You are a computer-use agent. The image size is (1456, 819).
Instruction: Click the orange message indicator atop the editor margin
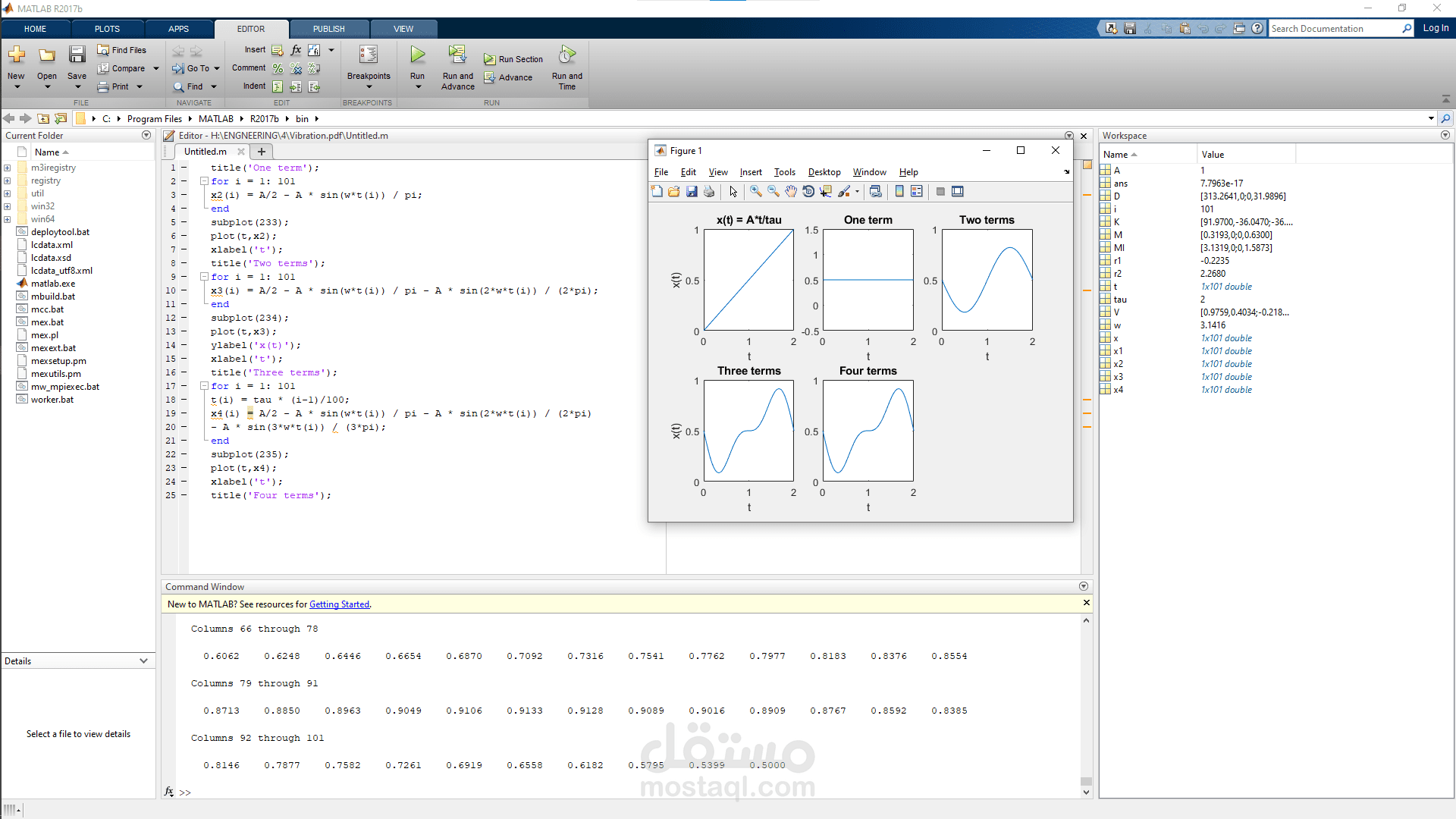(x=1087, y=165)
